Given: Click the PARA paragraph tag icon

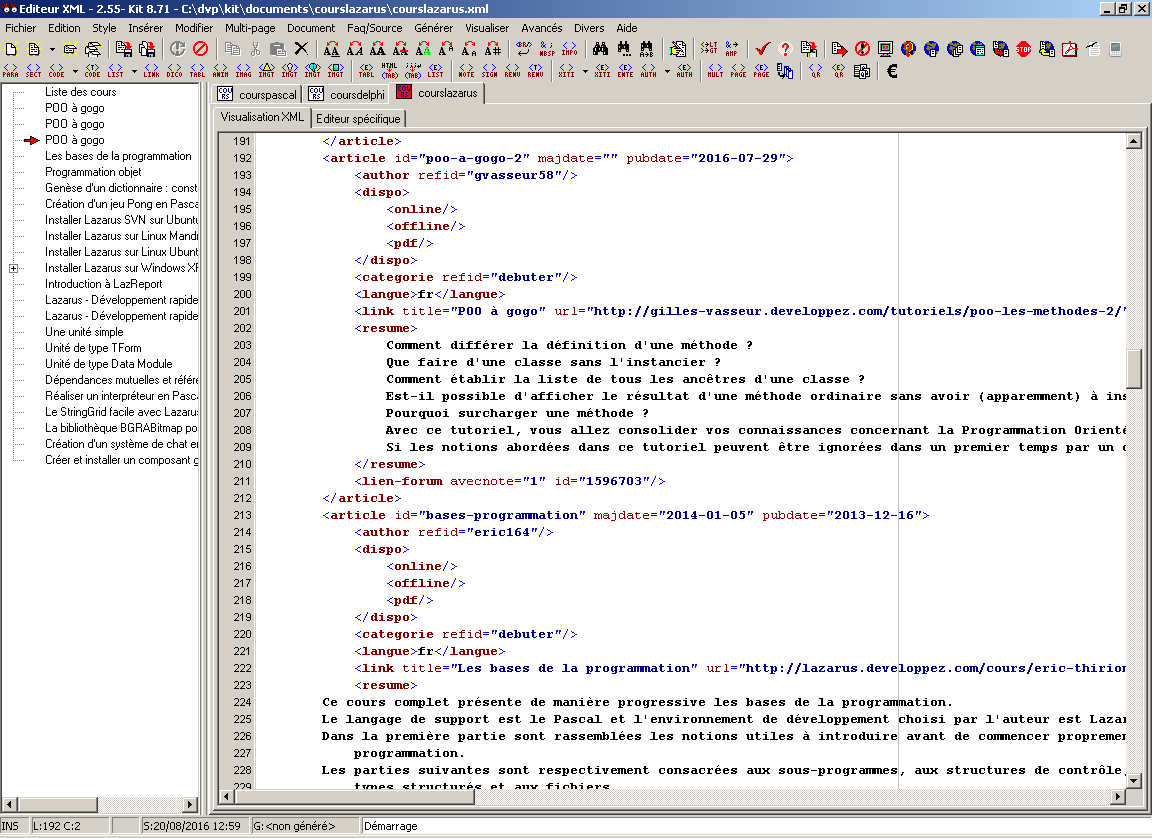Looking at the screenshot, I should (10, 71).
